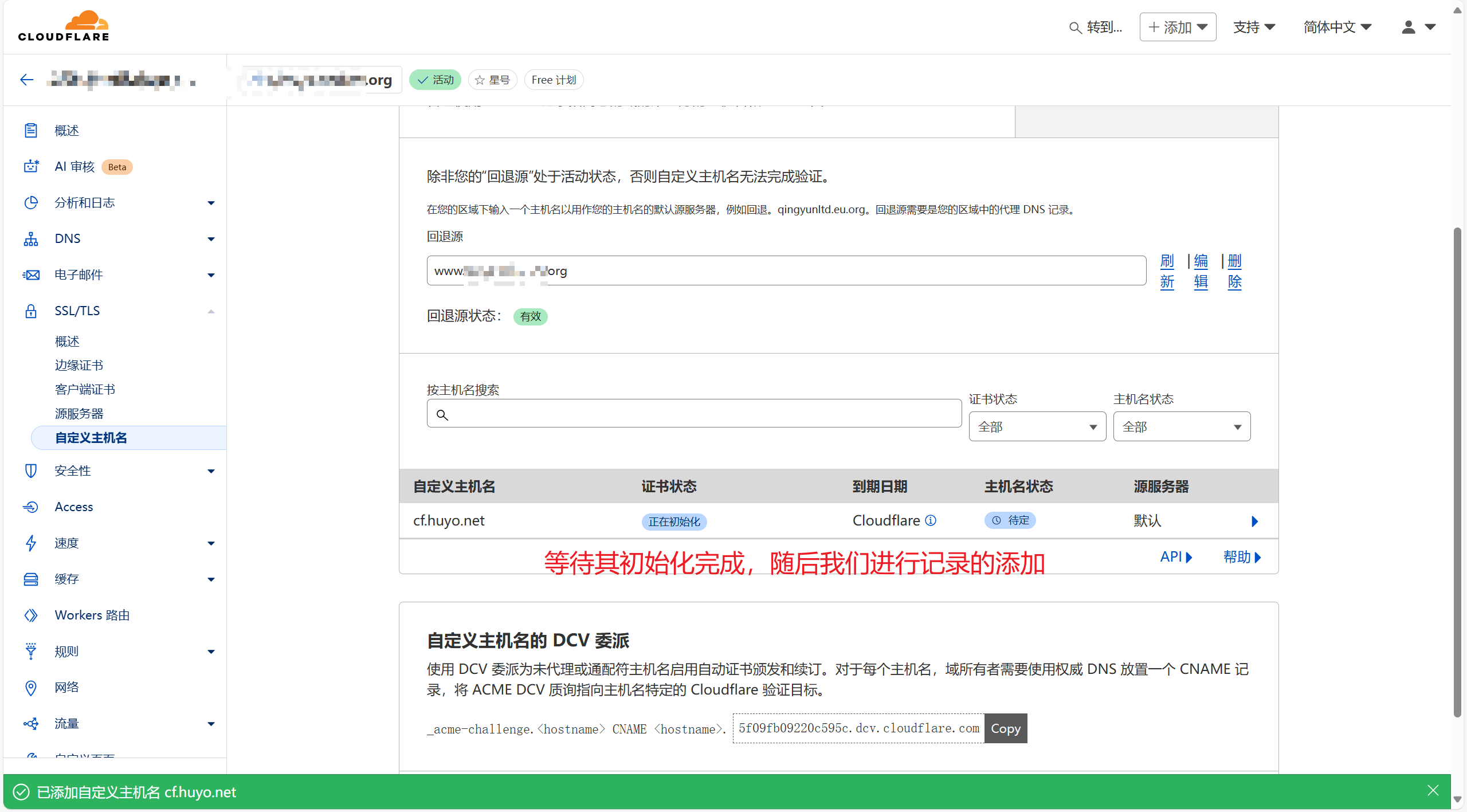This screenshot has width=1467, height=812.
Task: Open the 证书状态 dropdown
Action: tap(1037, 426)
